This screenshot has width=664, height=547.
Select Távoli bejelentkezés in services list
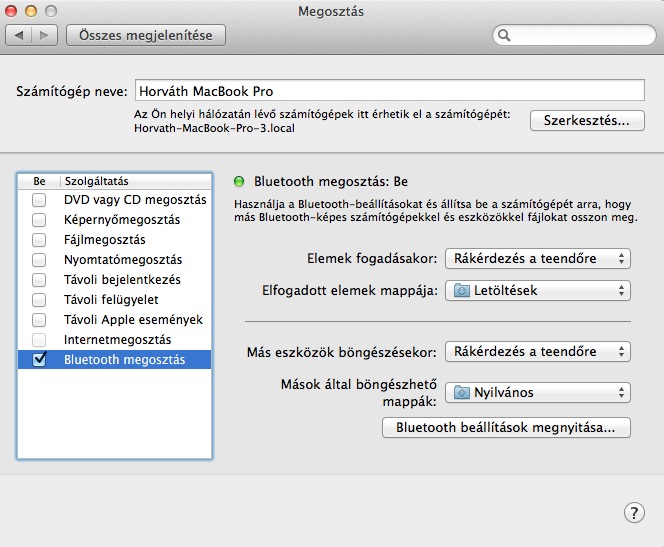pyautogui.click(x=114, y=279)
